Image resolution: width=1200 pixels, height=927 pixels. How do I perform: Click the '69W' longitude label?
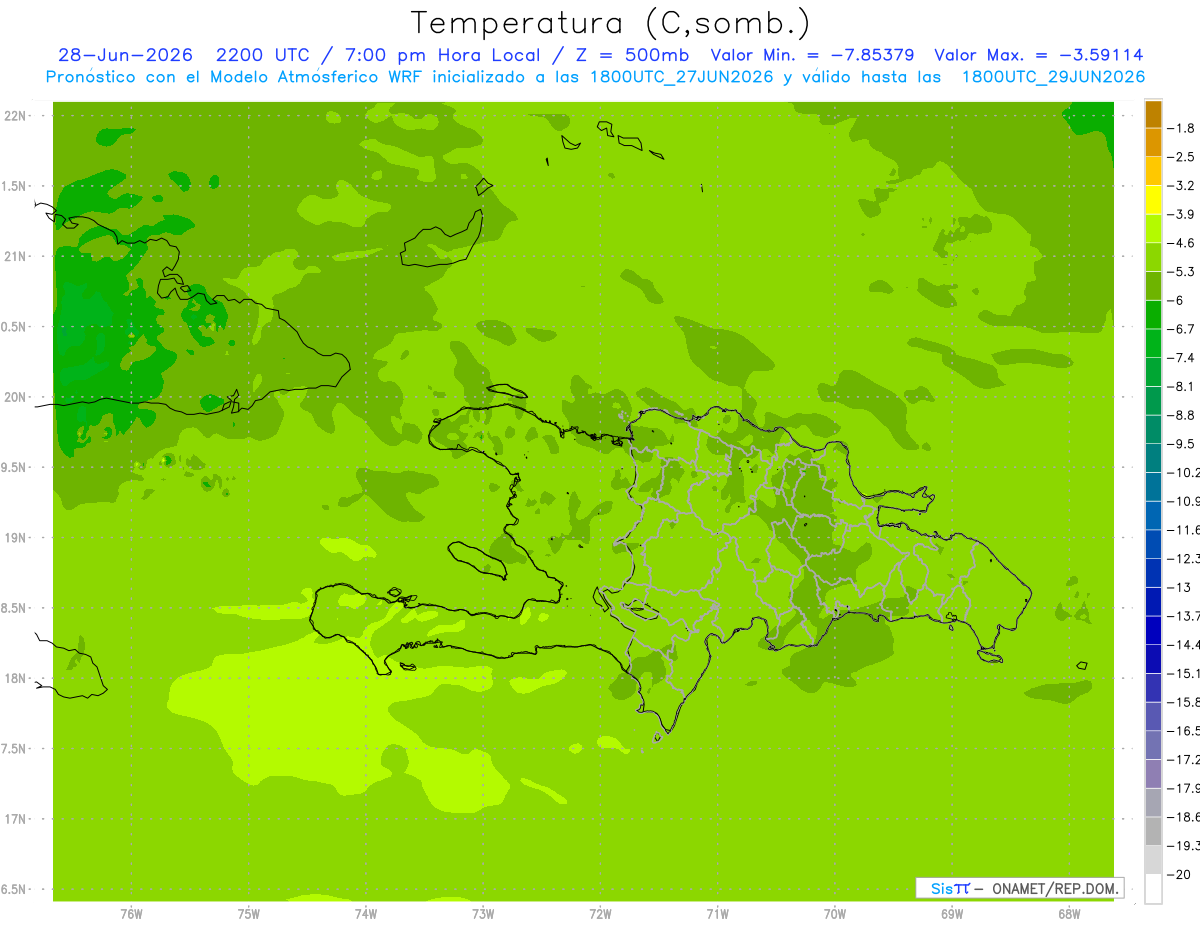(x=952, y=914)
